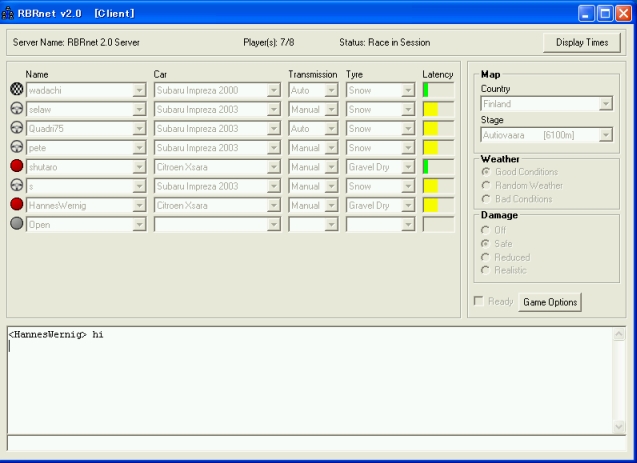Click the checkered flag icon beside wadachi
Viewport: 637px width, 463px height.
pos(16,90)
